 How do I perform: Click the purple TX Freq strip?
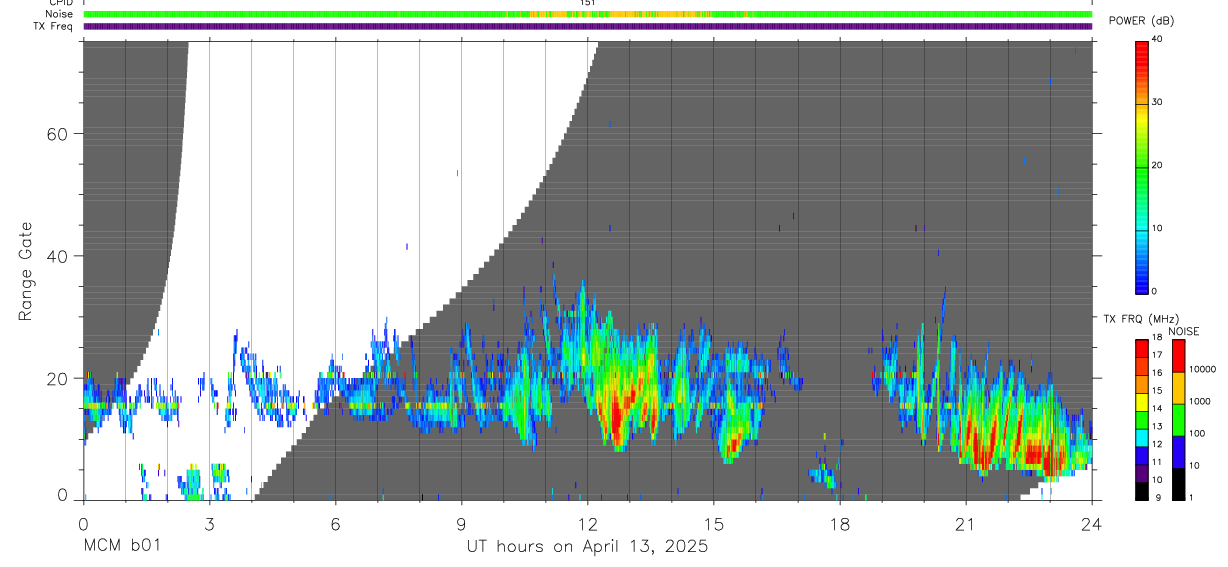coord(588,26)
